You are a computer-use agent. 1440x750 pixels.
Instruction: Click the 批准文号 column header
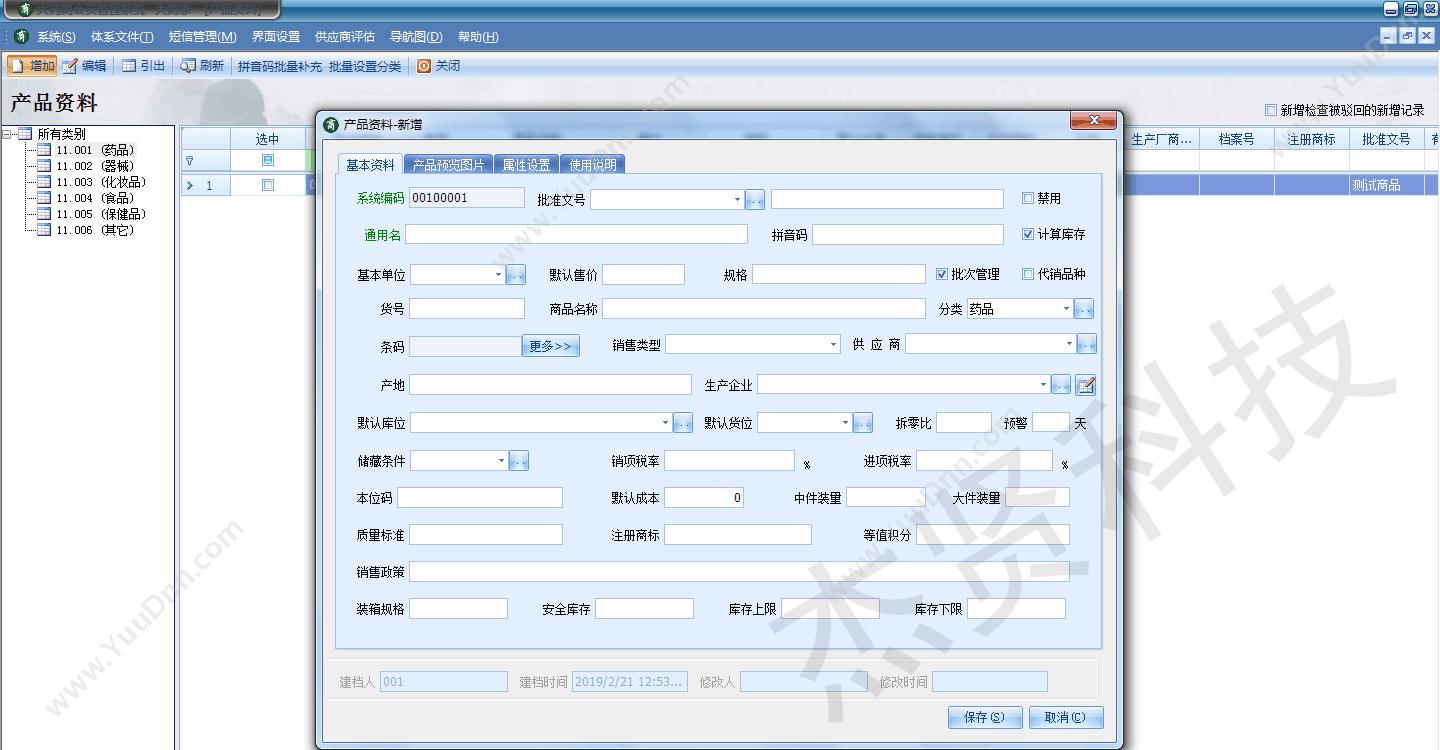(x=1386, y=139)
